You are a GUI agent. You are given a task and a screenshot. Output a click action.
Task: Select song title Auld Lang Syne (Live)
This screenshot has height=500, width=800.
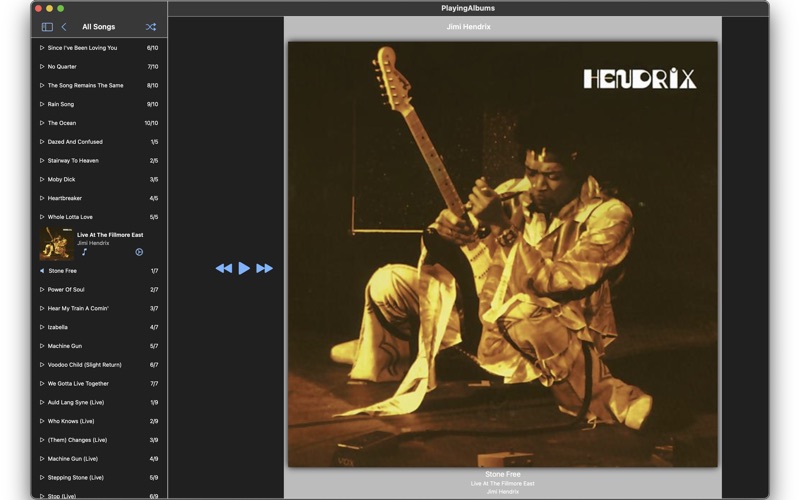coord(76,403)
